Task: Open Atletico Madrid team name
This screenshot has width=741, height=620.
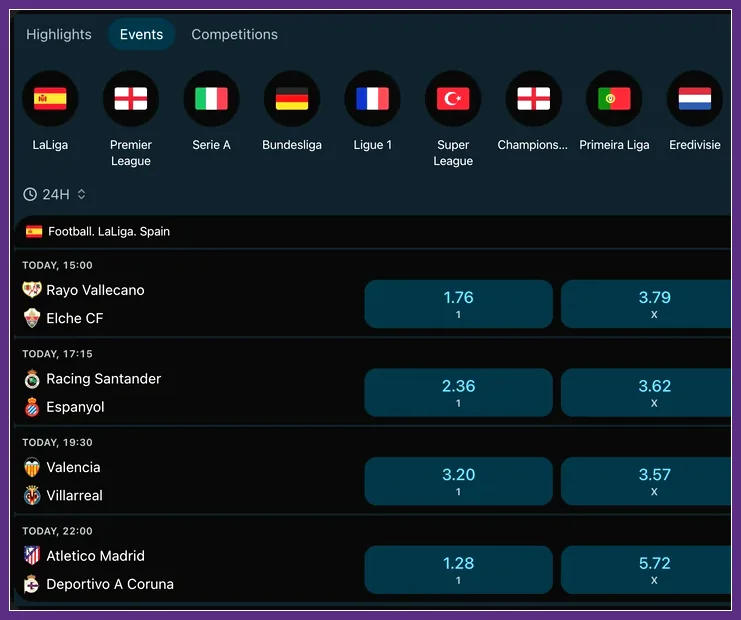Action: [95, 556]
